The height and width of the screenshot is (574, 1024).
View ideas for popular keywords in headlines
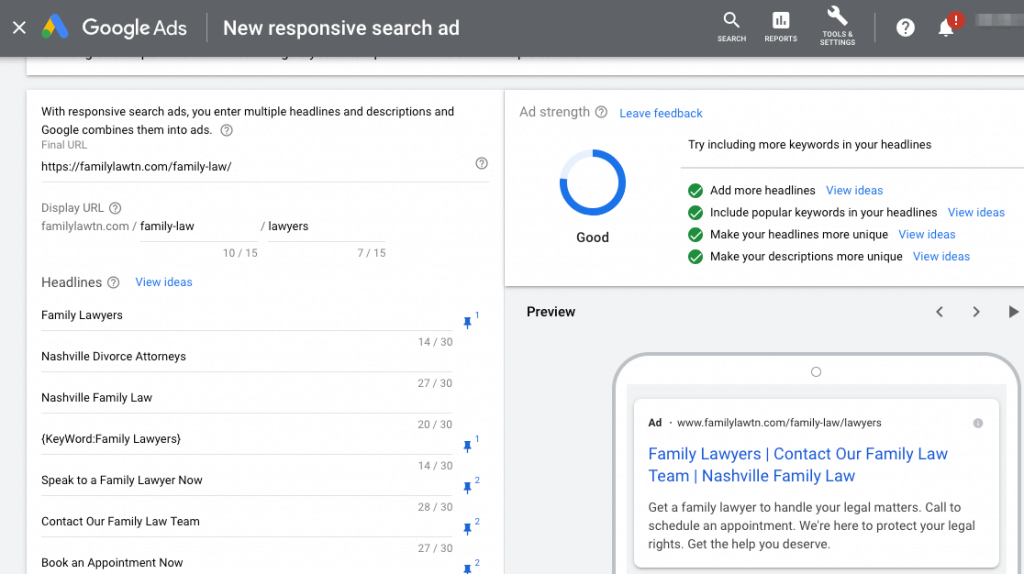point(976,212)
